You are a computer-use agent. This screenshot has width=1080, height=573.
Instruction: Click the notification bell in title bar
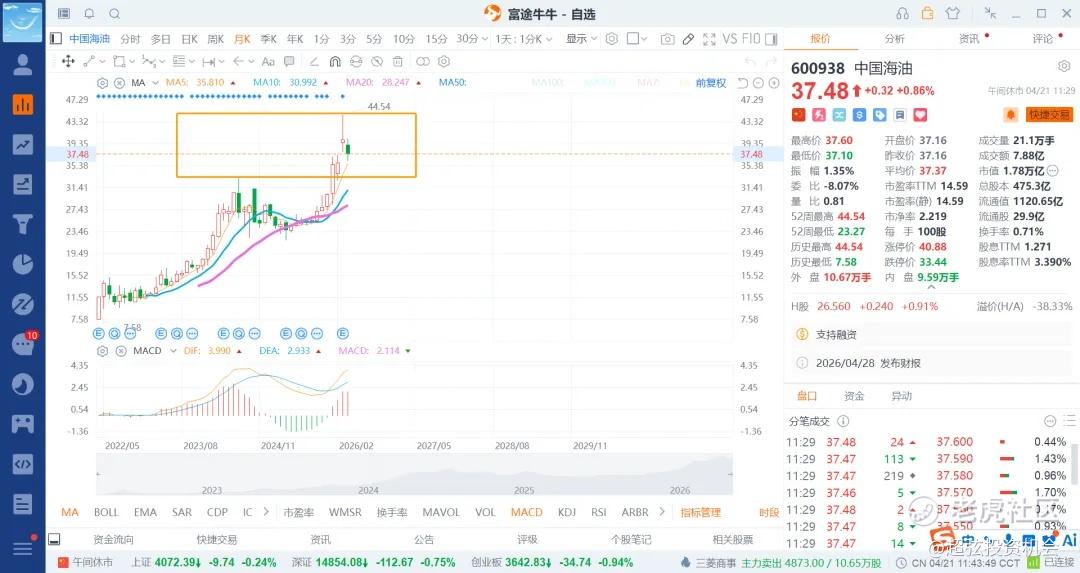[x=89, y=14]
